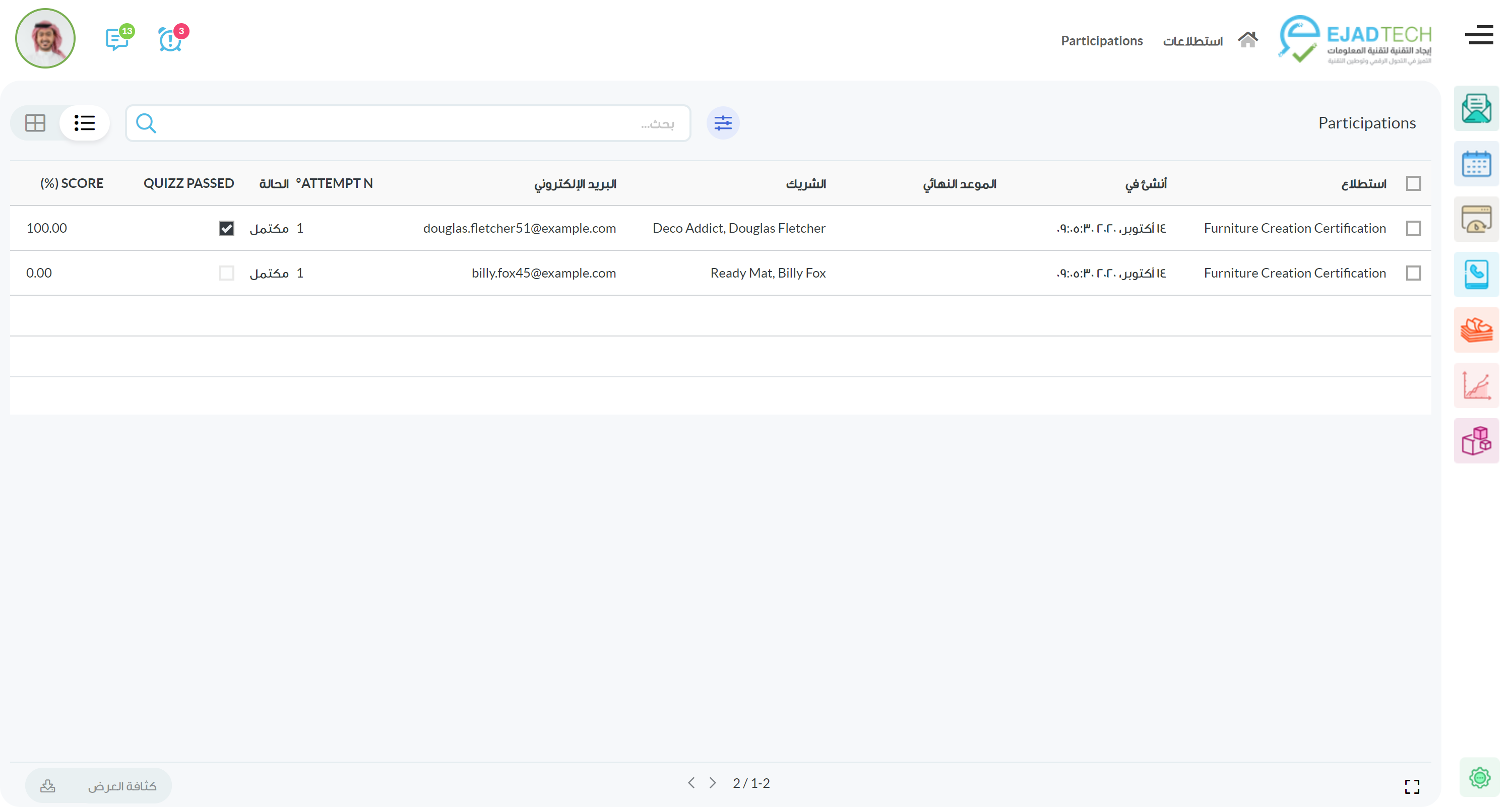Open chat messages with 13 badge

click(x=117, y=39)
